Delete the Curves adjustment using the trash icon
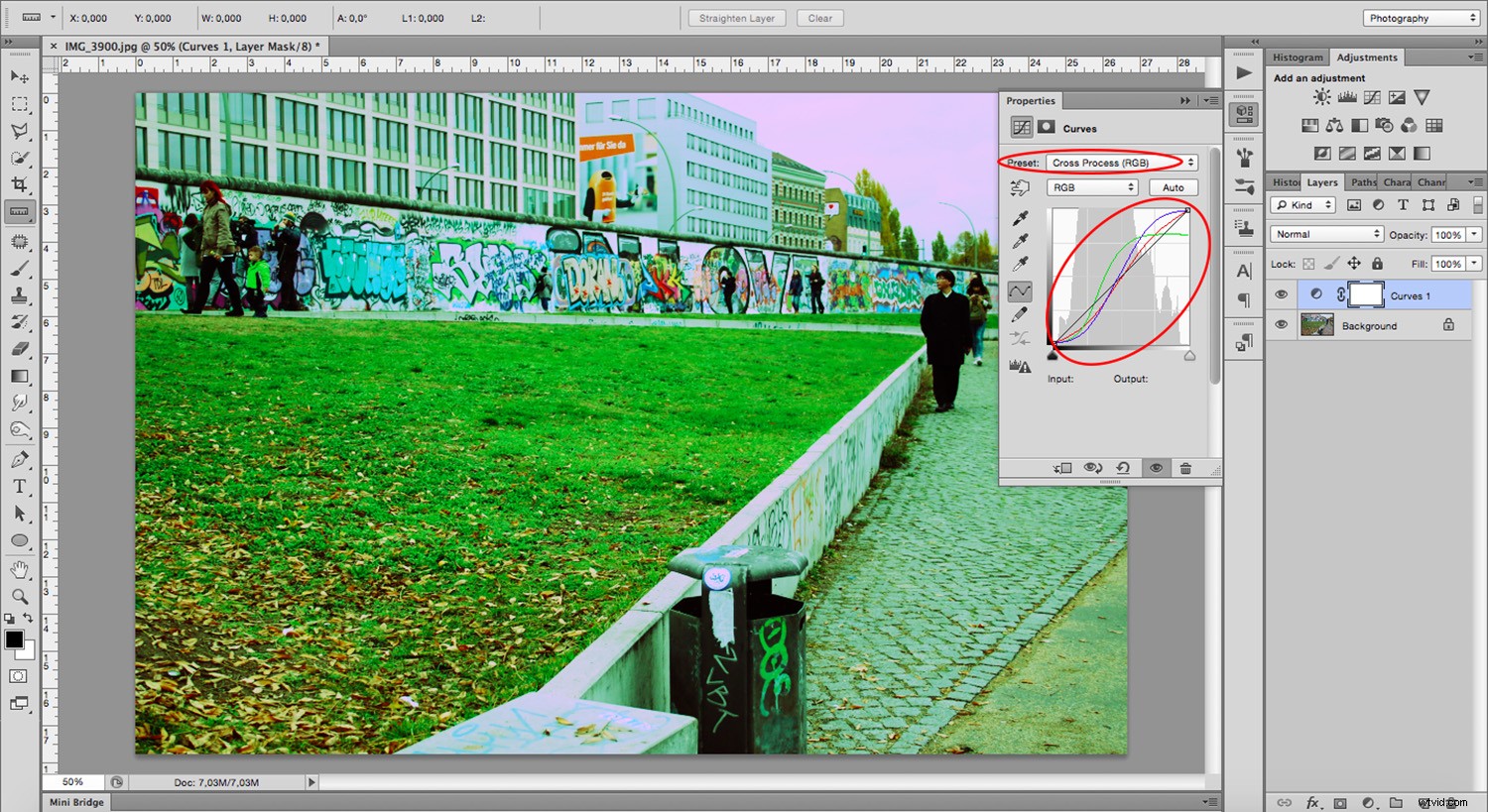Image resolution: width=1488 pixels, height=812 pixels. [1185, 468]
